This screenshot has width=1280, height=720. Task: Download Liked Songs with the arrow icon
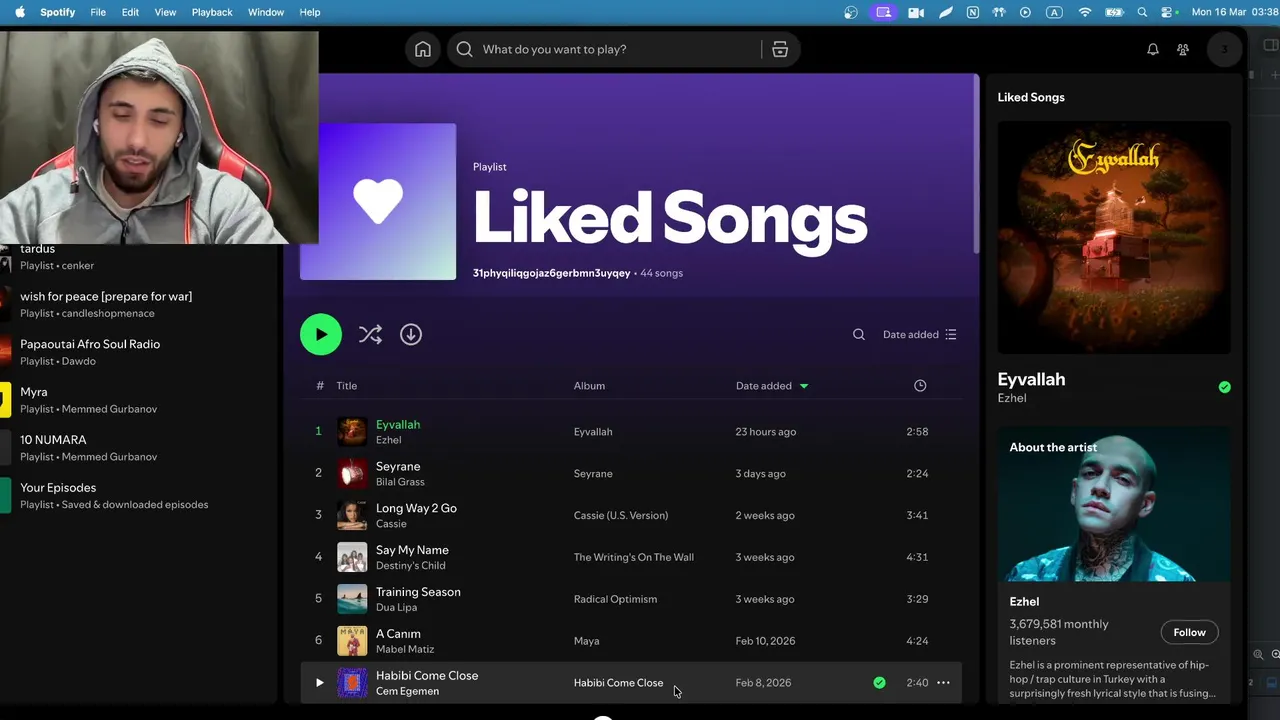[x=411, y=334]
